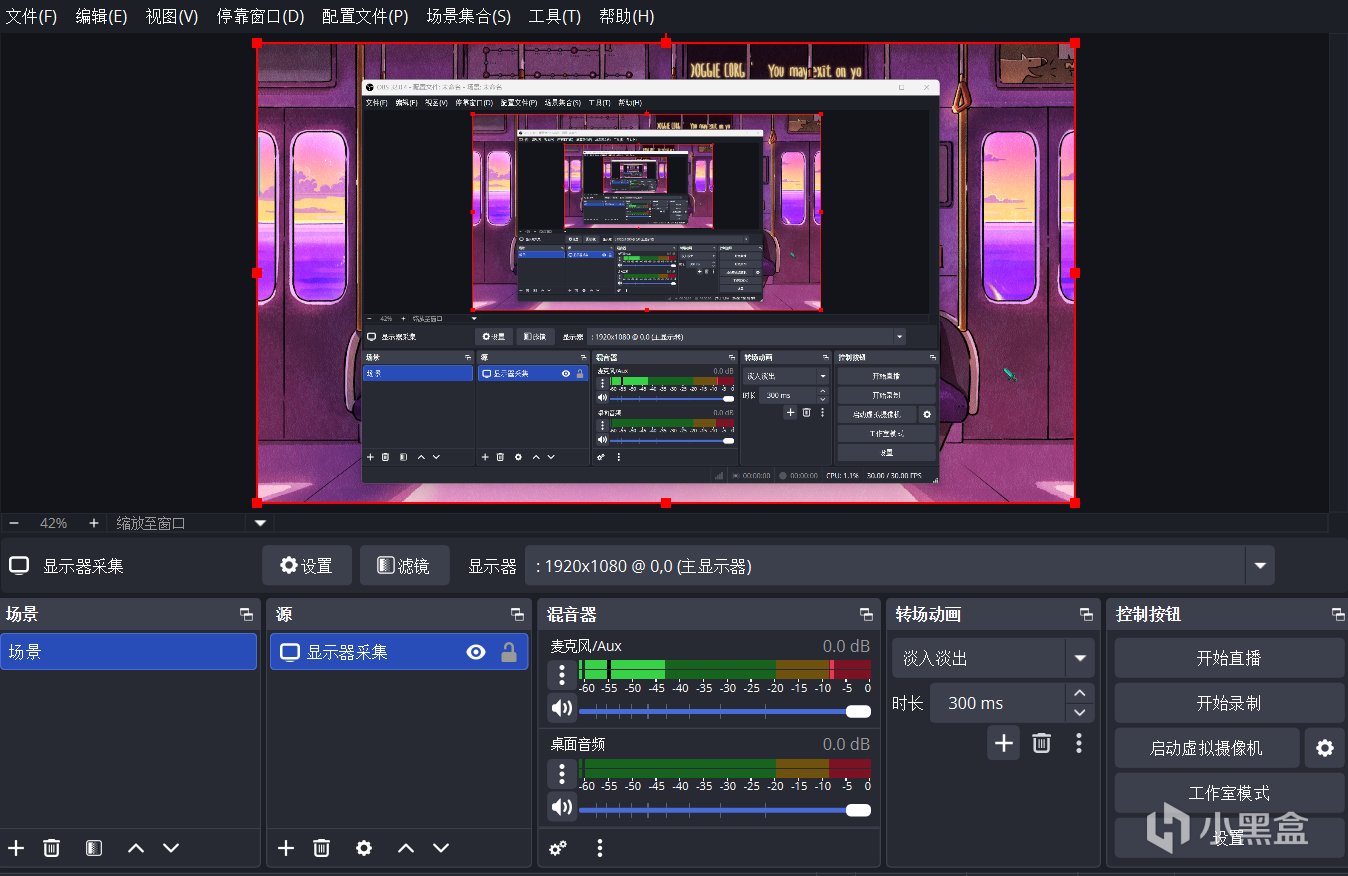
Task: Open transition three-dot properties menu
Action: [1079, 743]
